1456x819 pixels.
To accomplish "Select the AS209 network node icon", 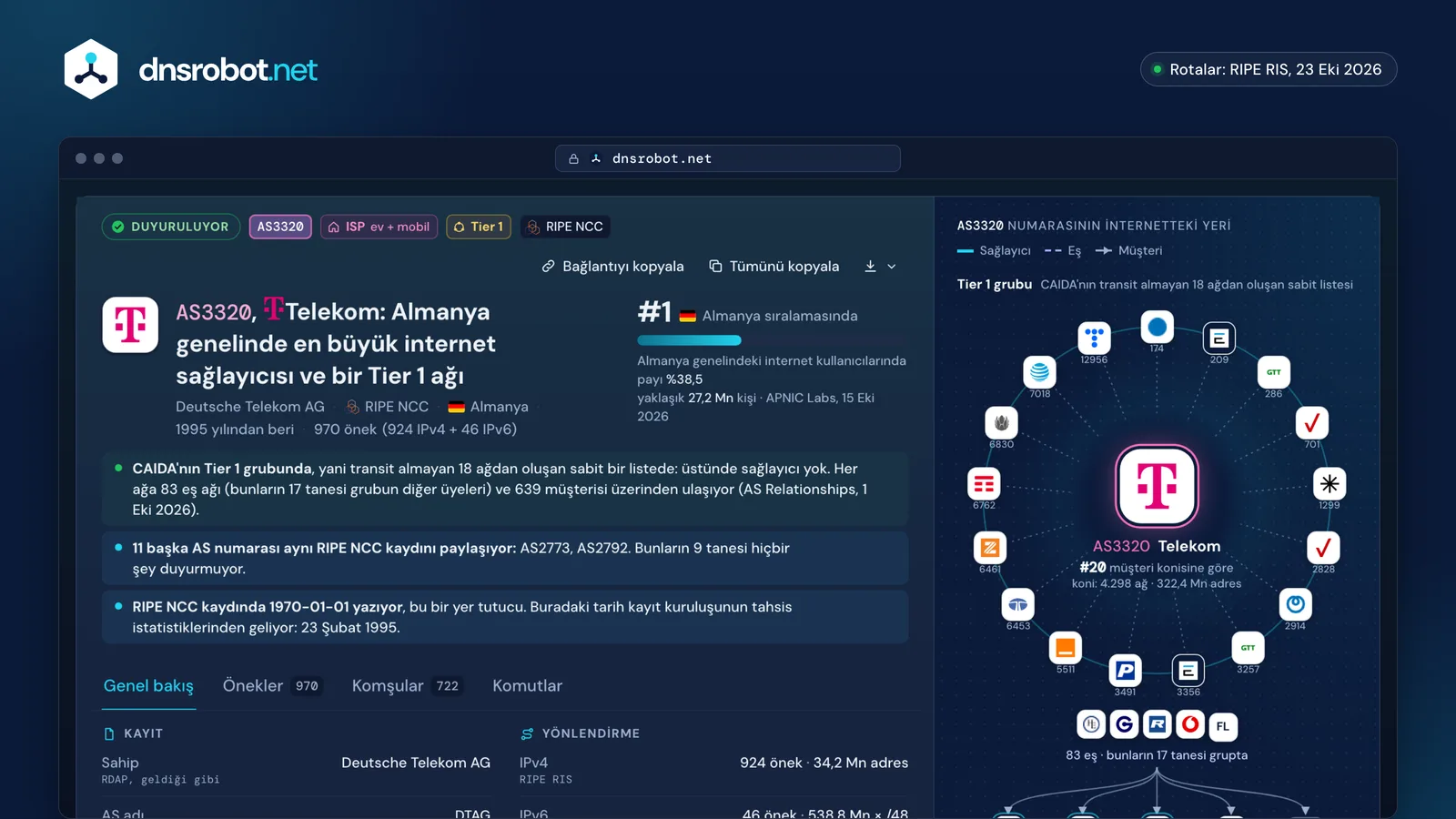I will [x=1218, y=339].
